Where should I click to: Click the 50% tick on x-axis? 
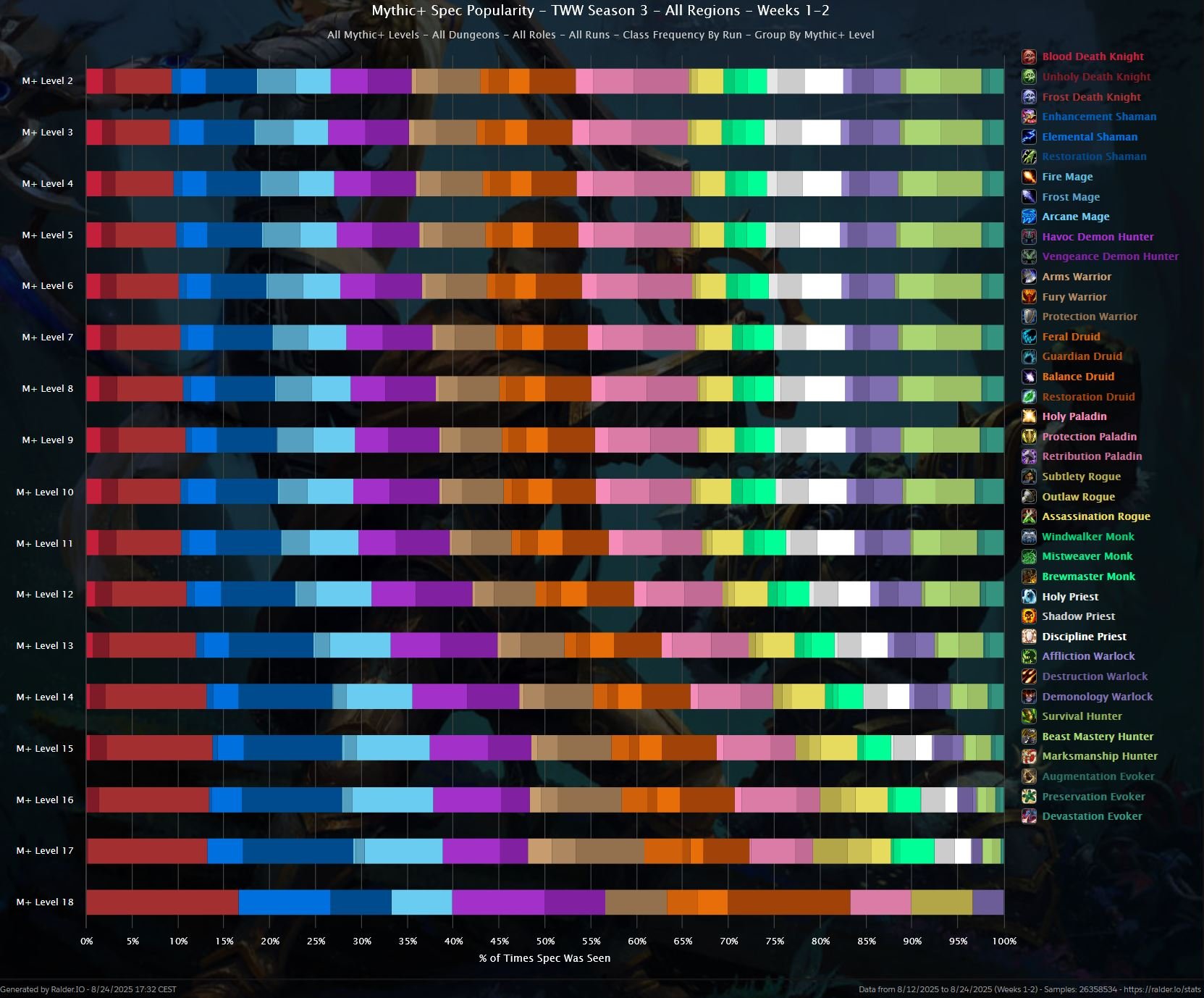click(x=545, y=942)
